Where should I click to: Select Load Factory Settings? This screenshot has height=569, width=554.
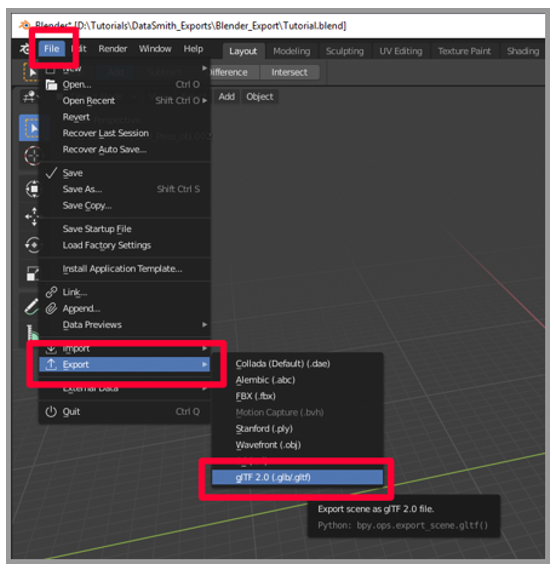tap(124, 245)
